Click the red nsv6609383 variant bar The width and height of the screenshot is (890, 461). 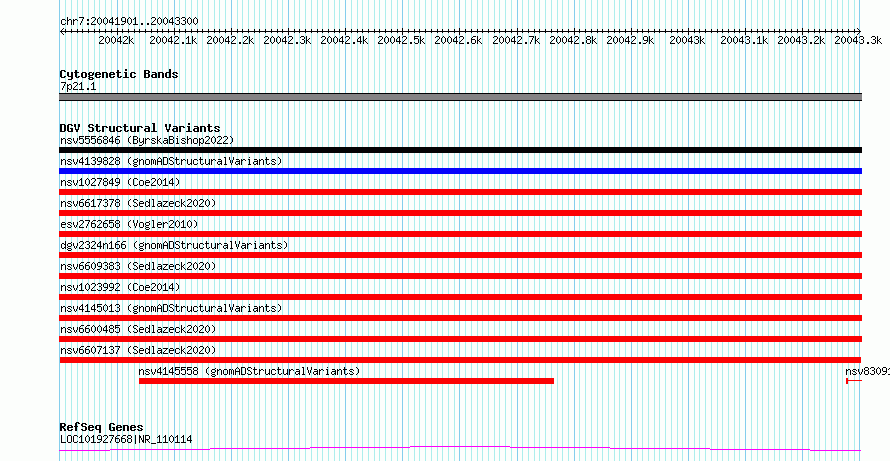point(460,276)
